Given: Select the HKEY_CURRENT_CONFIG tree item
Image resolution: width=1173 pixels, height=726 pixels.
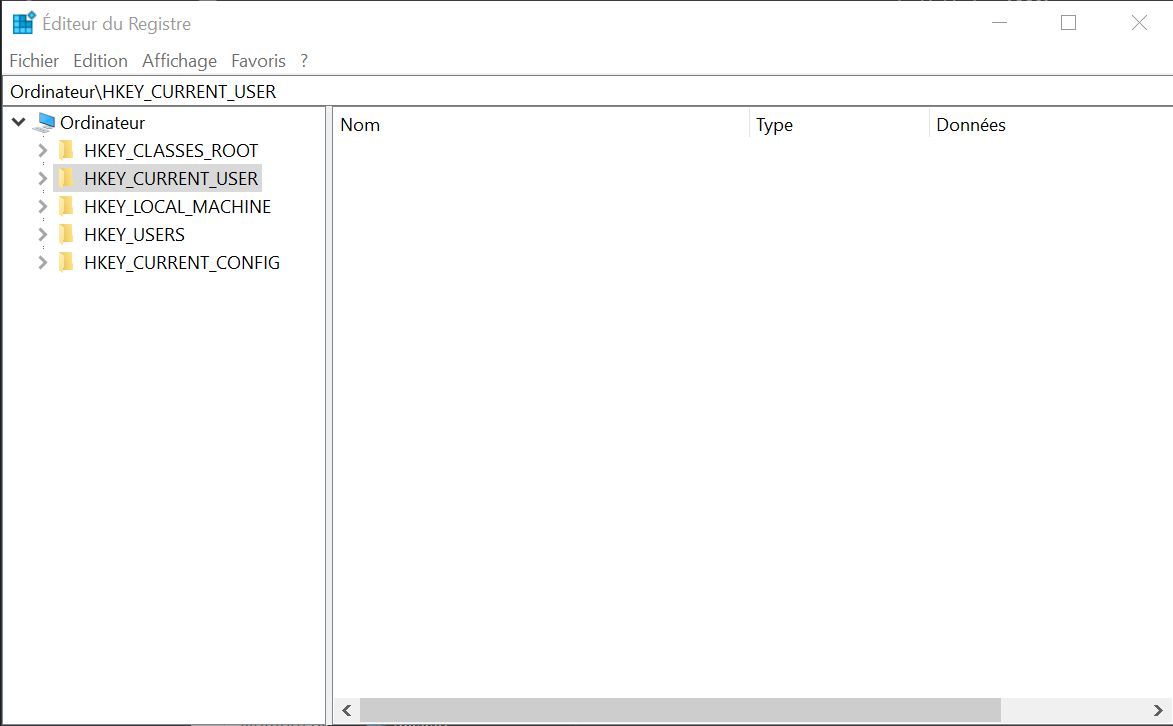Looking at the screenshot, I should [x=182, y=262].
